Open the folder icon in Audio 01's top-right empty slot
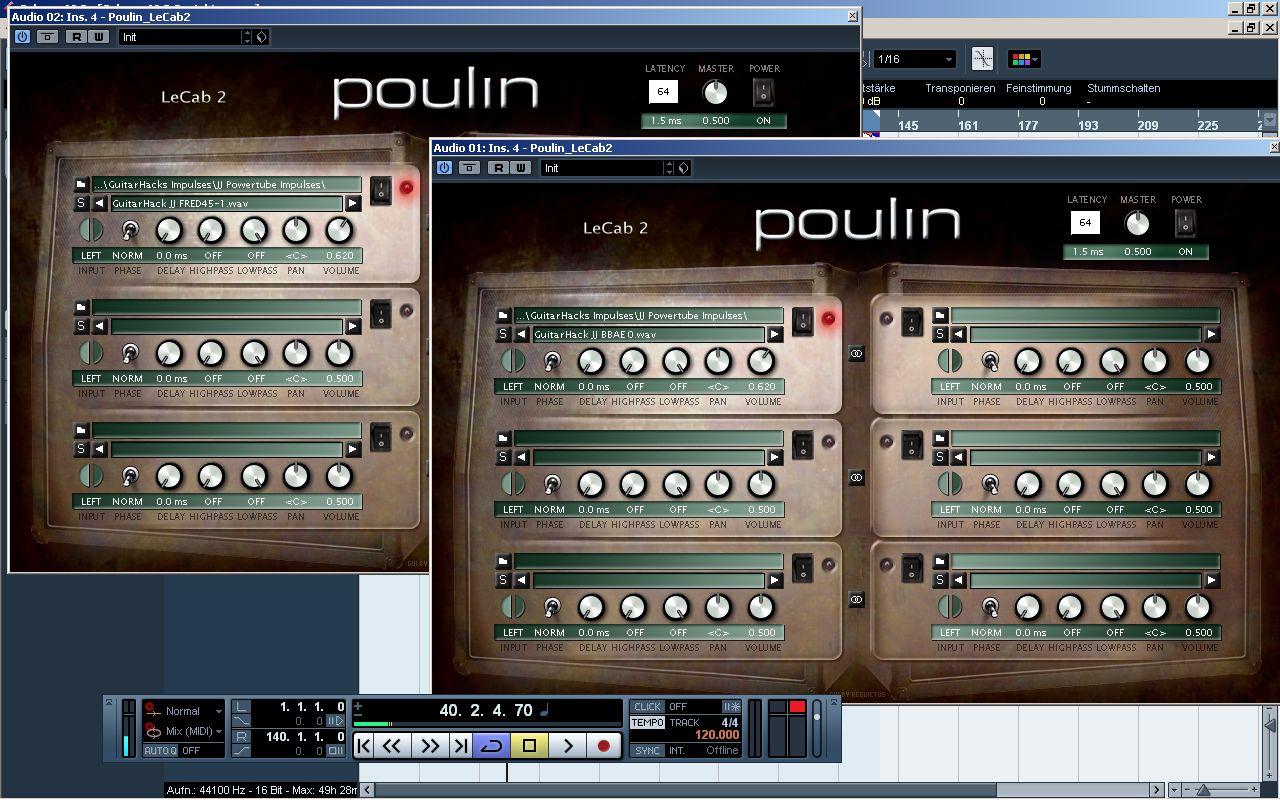This screenshot has height=800, width=1280. pyautogui.click(x=940, y=316)
